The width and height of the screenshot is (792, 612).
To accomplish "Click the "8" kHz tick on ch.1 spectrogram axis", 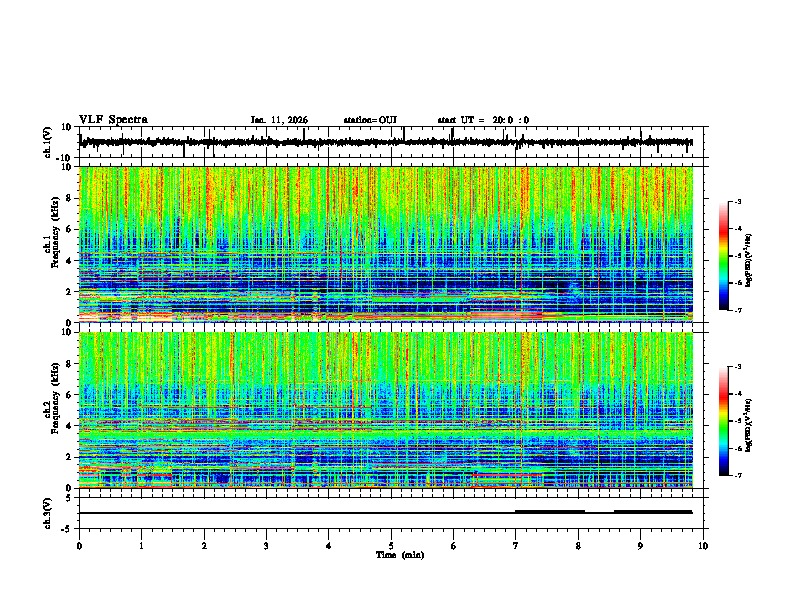I will pyautogui.click(x=69, y=198).
